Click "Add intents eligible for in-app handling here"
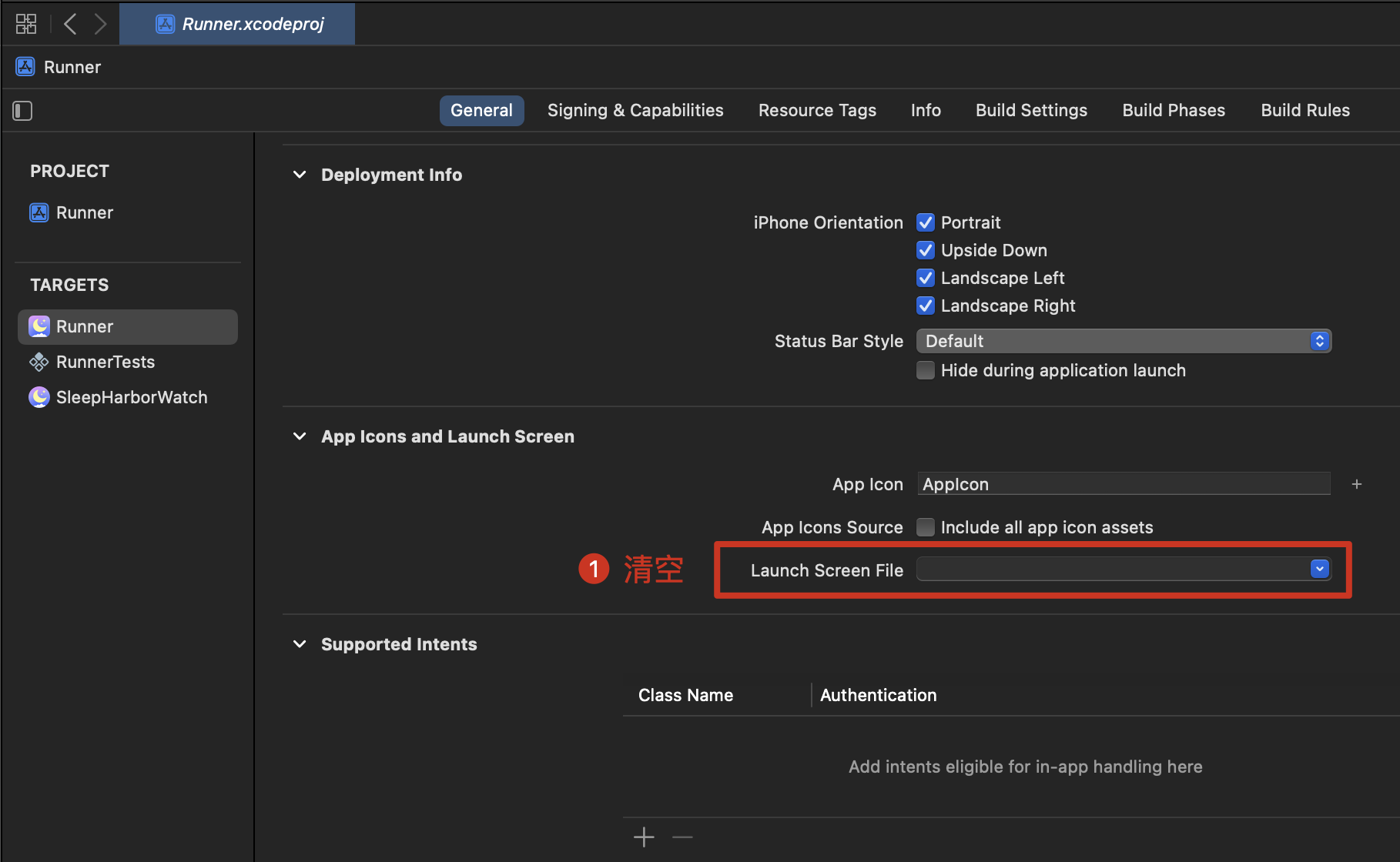This screenshot has height=862, width=1400. [1026, 767]
